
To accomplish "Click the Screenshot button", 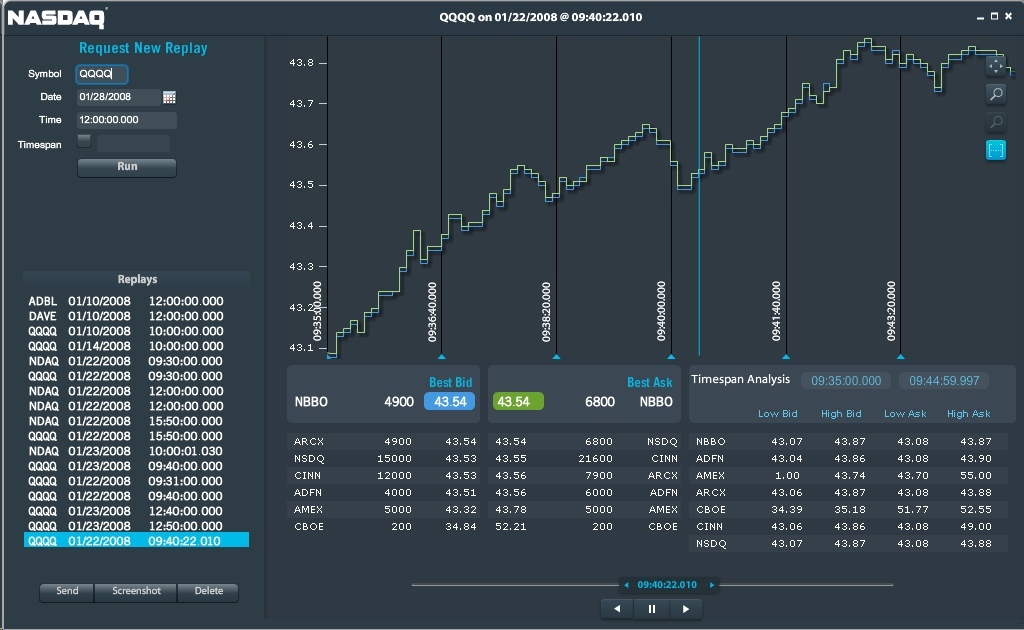I will [136, 591].
